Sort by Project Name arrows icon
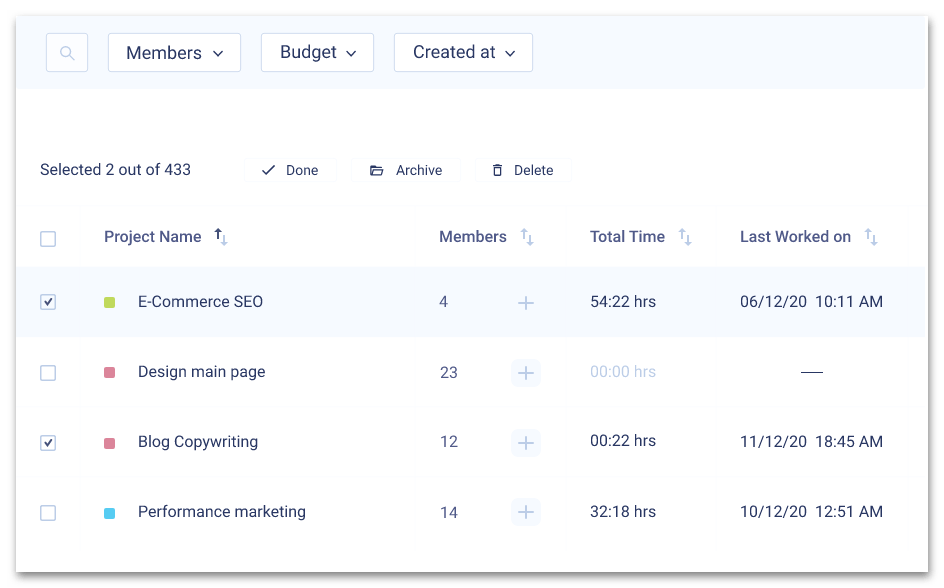The image size is (944, 588). point(221,237)
